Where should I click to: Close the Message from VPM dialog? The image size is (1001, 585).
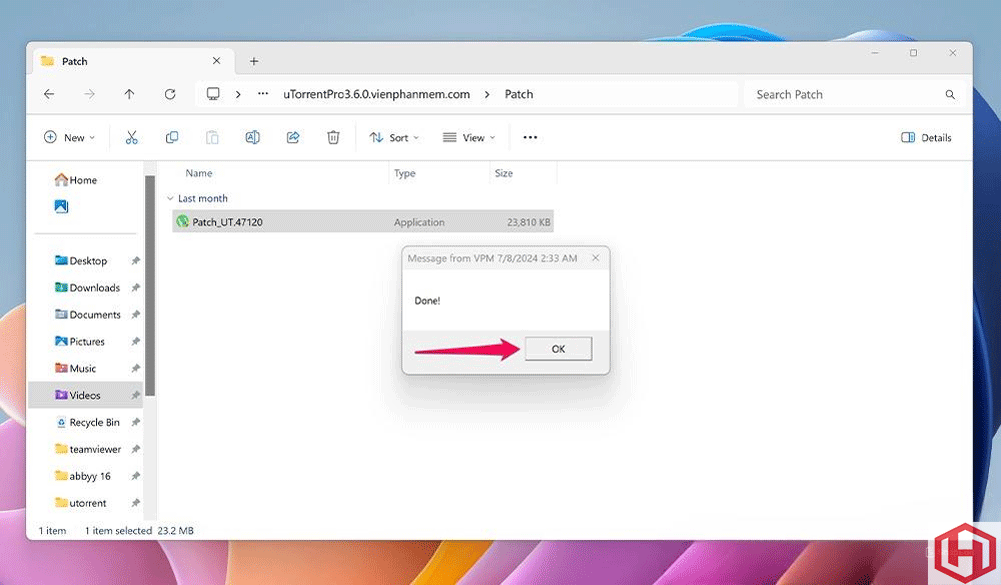(x=596, y=258)
